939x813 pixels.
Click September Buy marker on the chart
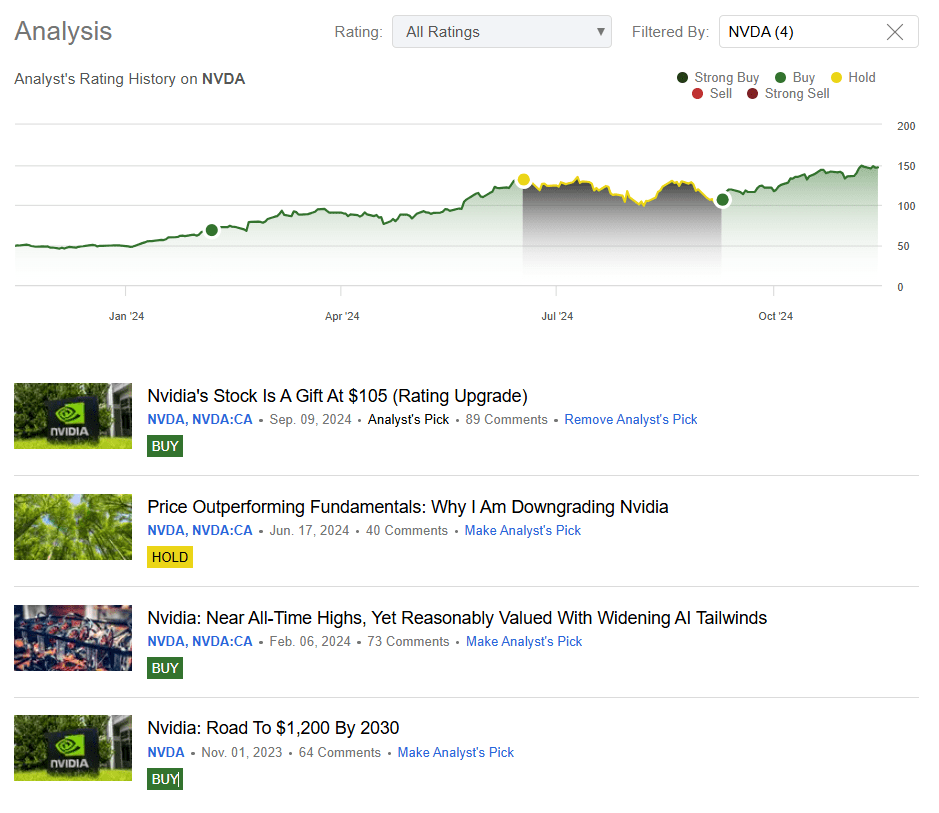click(723, 200)
